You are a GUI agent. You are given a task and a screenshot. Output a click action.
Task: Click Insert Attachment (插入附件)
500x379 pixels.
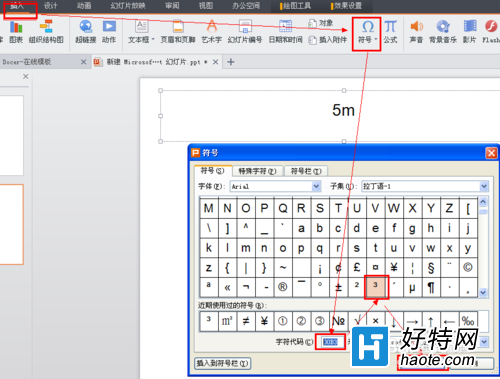328,40
